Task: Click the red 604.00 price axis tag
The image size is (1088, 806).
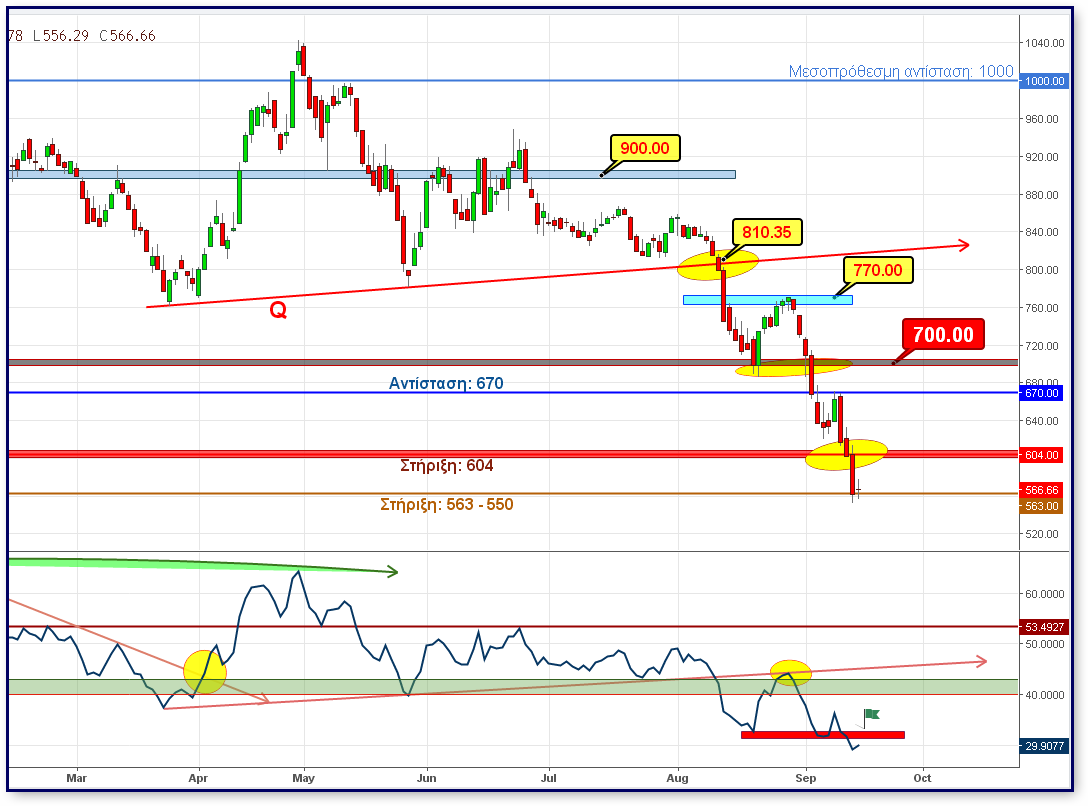Action: 1042,455
